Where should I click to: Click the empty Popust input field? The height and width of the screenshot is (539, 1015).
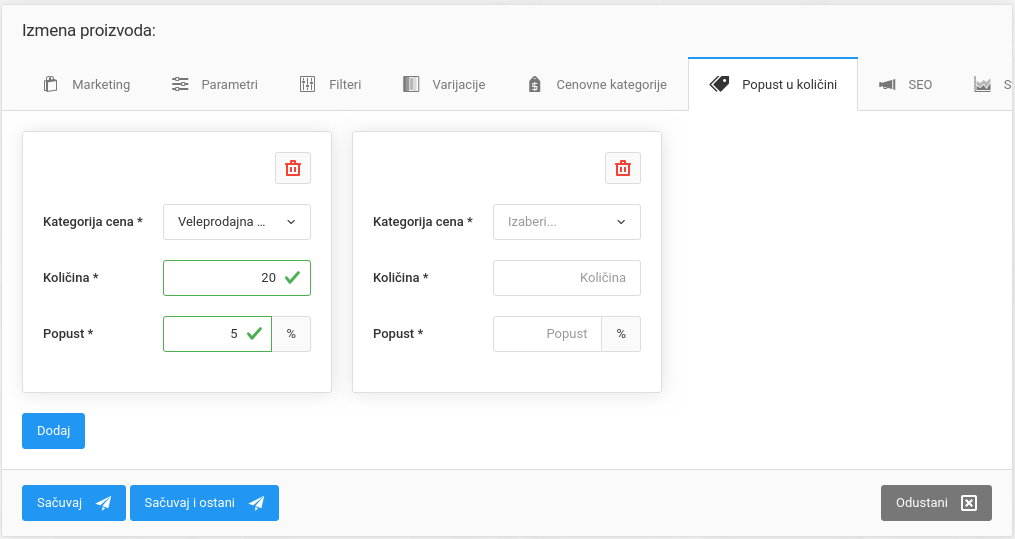point(547,334)
